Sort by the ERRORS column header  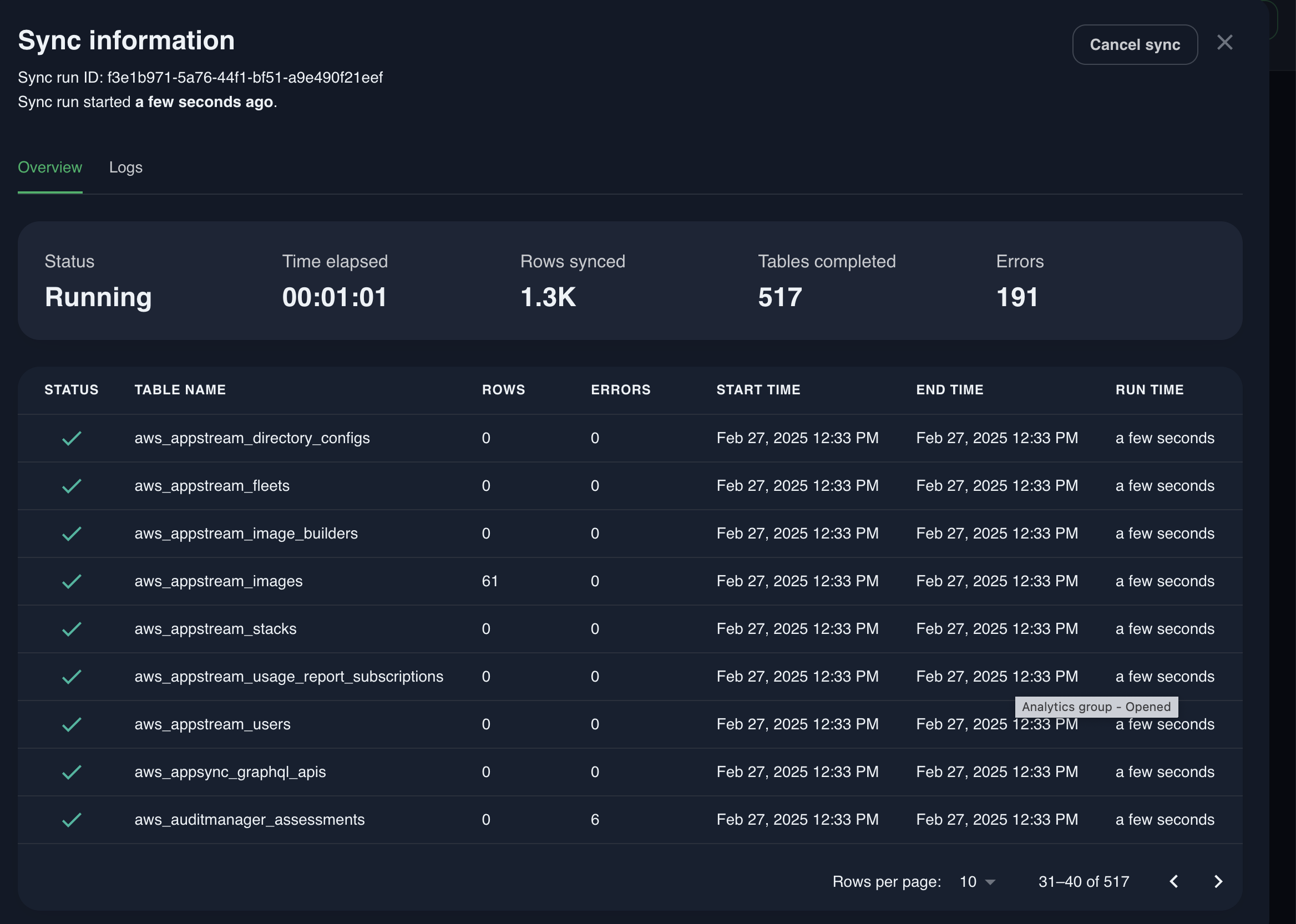click(x=620, y=390)
